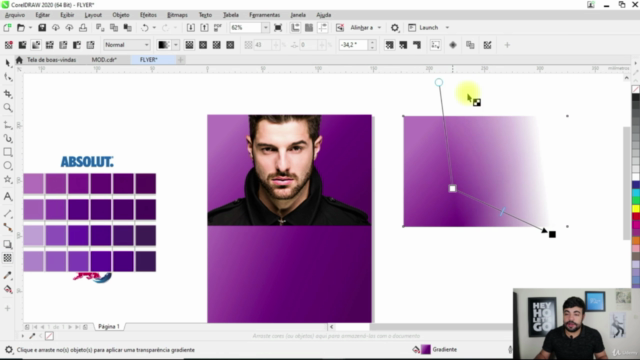
Task: Expand the Alinhar a dropdown
Action: coord(379,28)
